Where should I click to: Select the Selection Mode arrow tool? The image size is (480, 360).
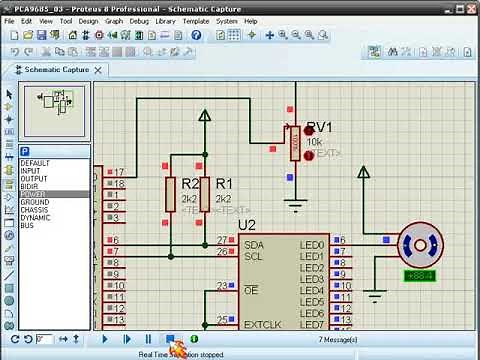point(9,94)
